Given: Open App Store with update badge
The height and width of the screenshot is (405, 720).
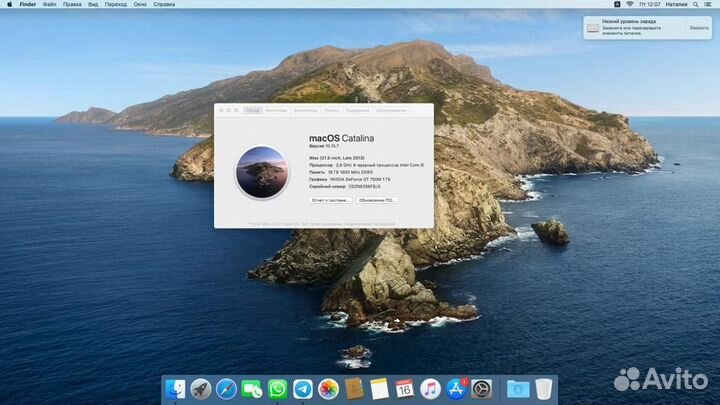Looking at the screenshot, I should coord(456,389).
